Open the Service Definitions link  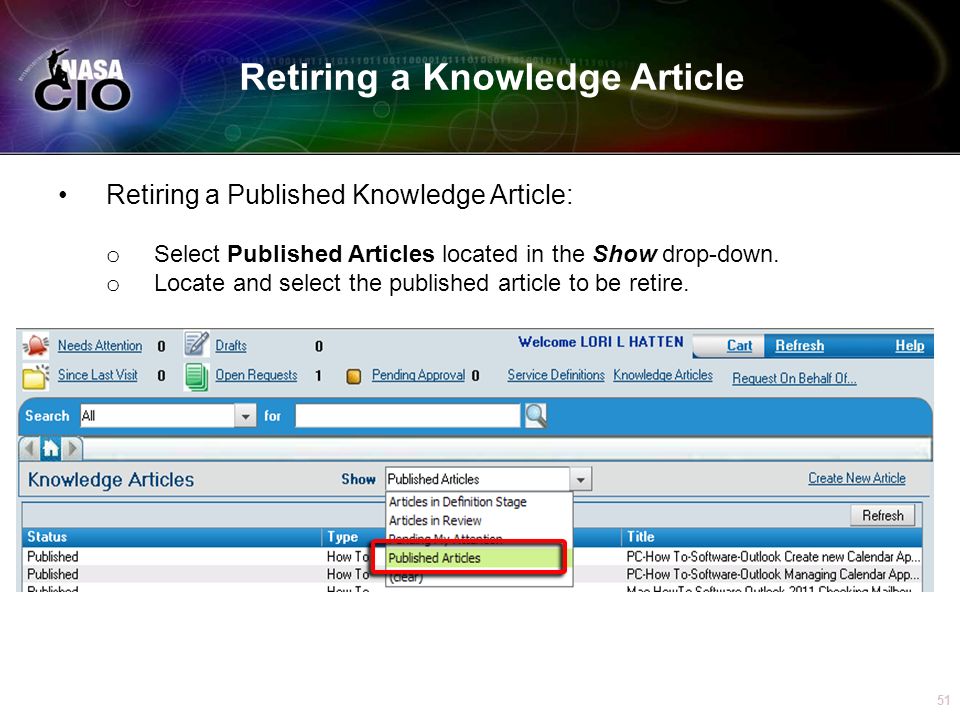click(x=556, y=375)
